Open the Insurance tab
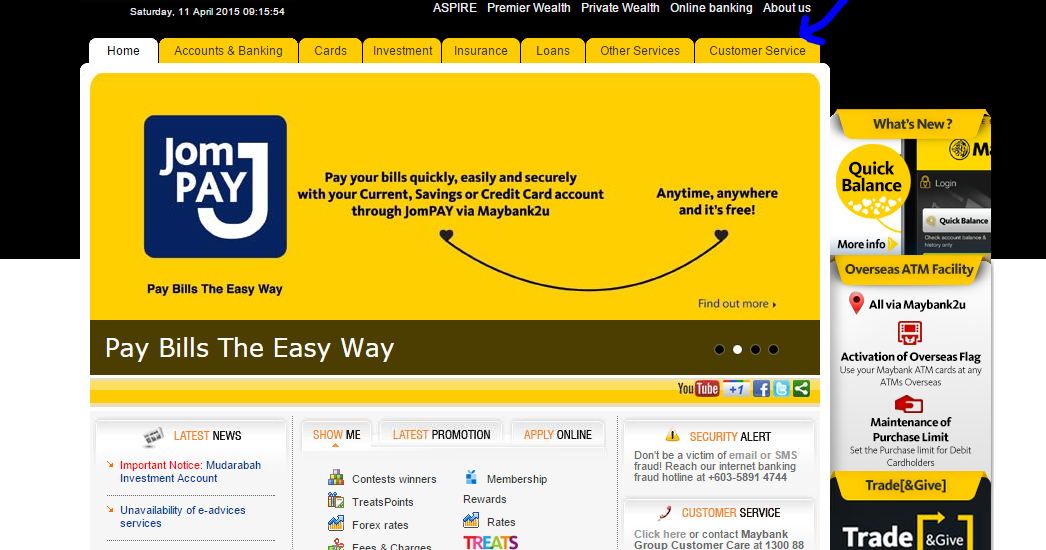The image size is (1046, 550). pos(481,51)
